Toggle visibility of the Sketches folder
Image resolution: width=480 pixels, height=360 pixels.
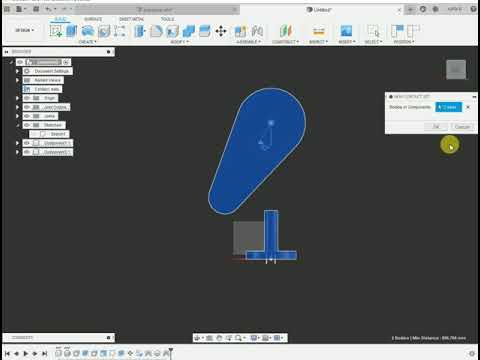click(27, 125)
